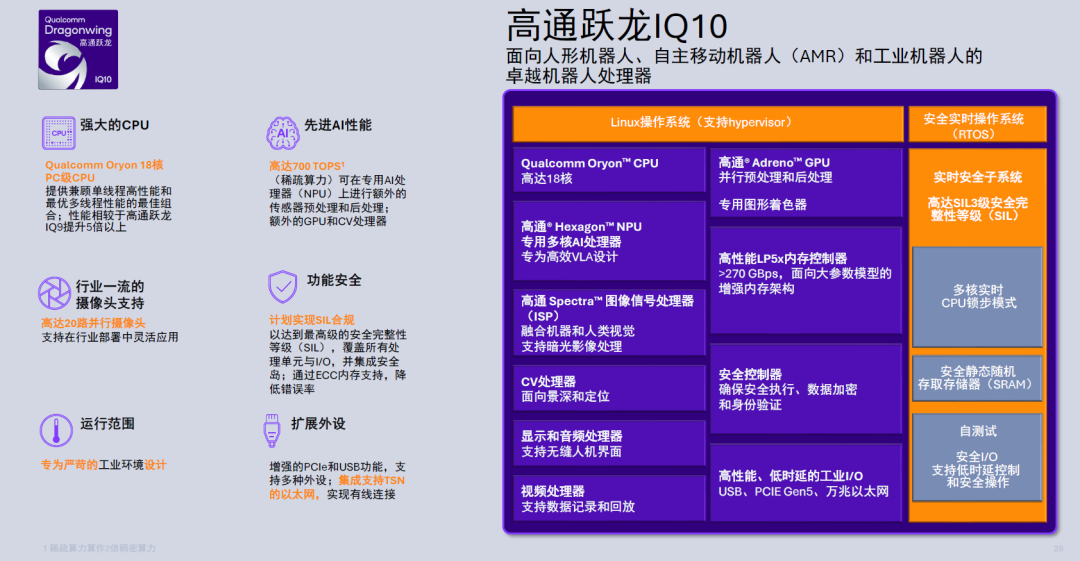
Task: Click the AI brain icon
Action: [282, 133]
